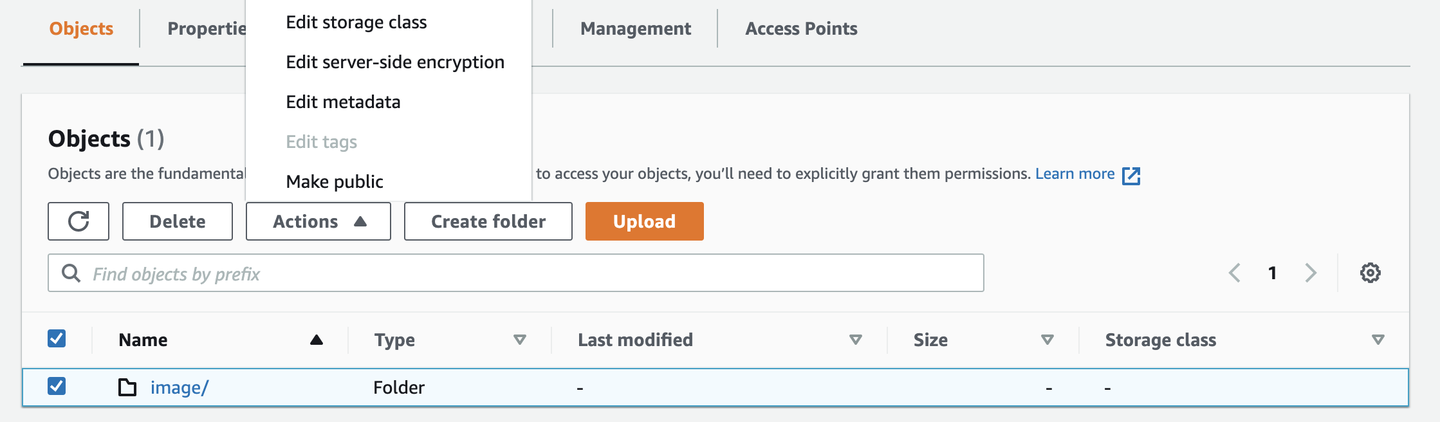Screen dimensions: 1440x422
Task: Click the folder icon next to image/
Action: click(127, 387)
